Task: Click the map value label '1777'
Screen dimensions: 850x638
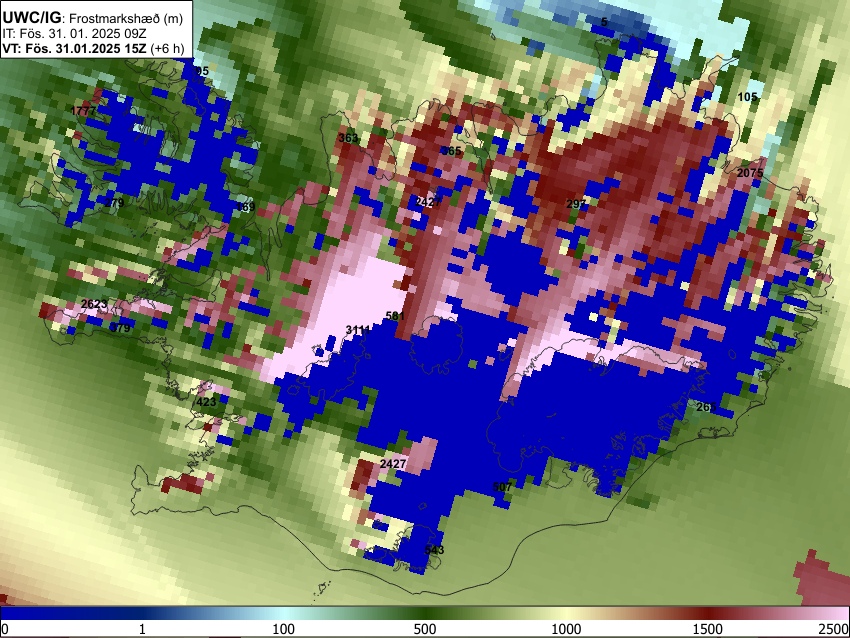Action: coord(83,111)
